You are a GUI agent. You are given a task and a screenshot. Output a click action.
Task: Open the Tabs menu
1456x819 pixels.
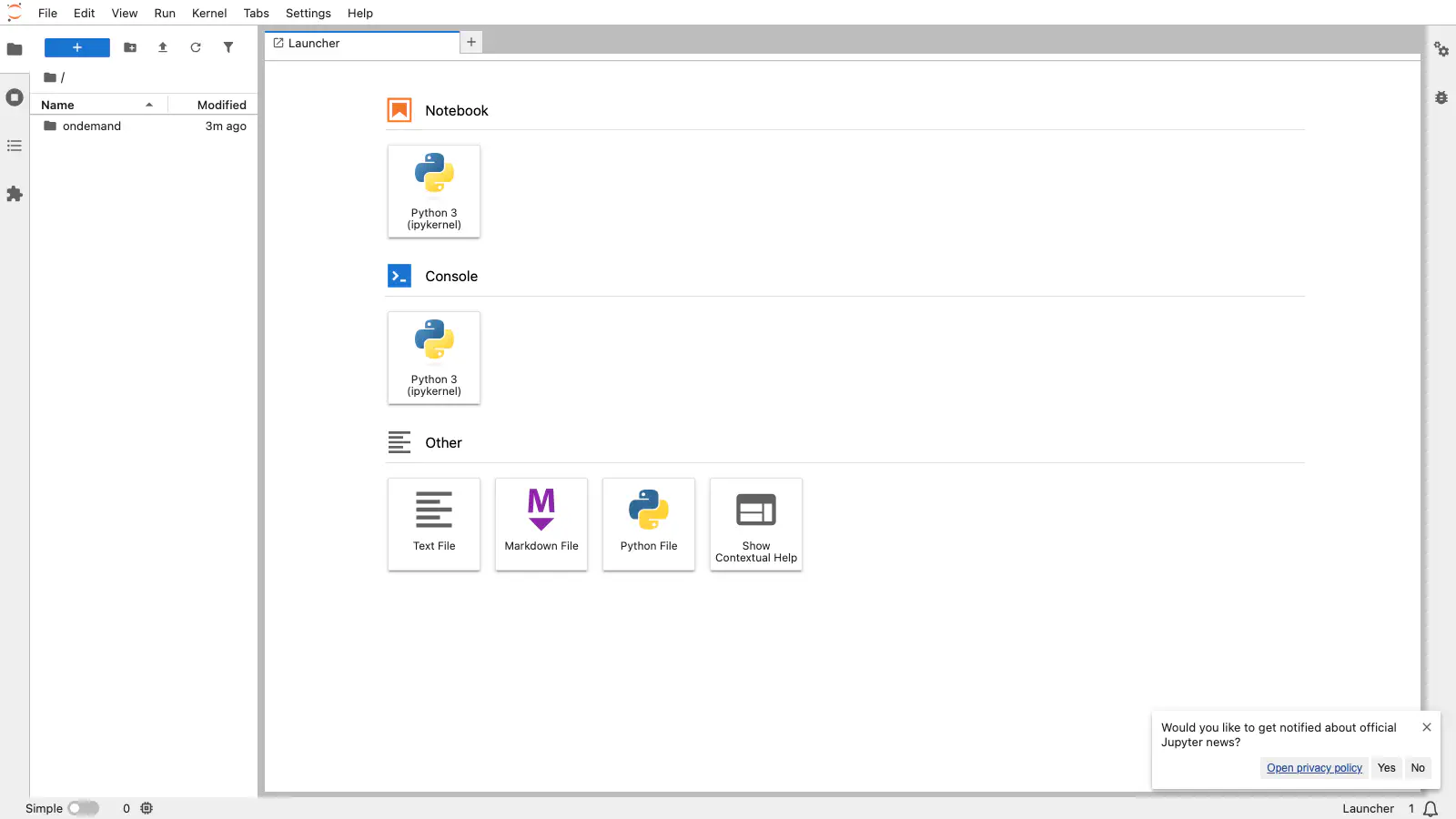[x=257, y=13]
